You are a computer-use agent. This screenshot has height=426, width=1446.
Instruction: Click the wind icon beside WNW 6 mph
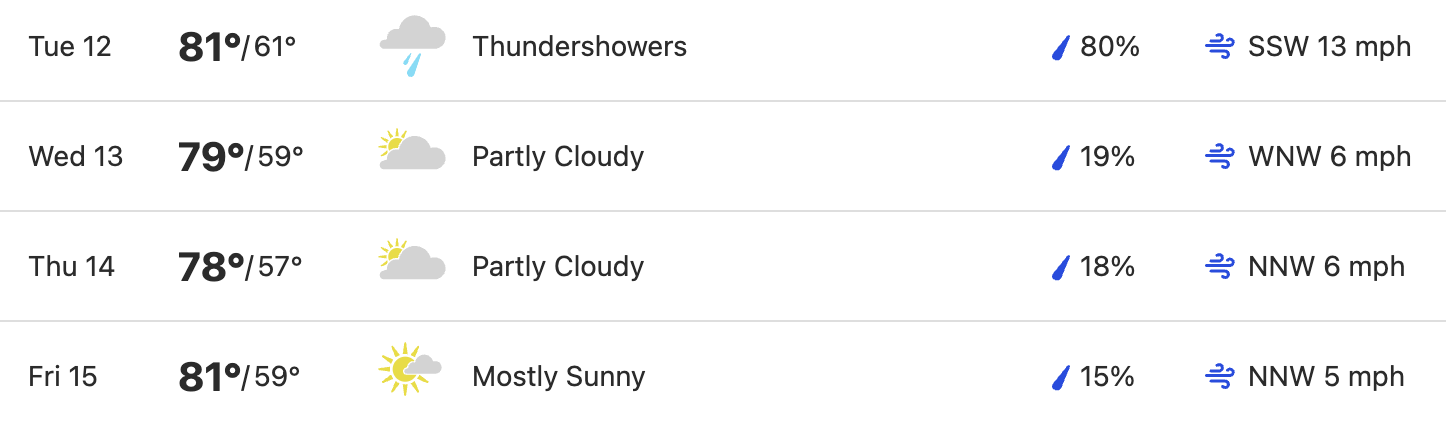[1220, 157]
